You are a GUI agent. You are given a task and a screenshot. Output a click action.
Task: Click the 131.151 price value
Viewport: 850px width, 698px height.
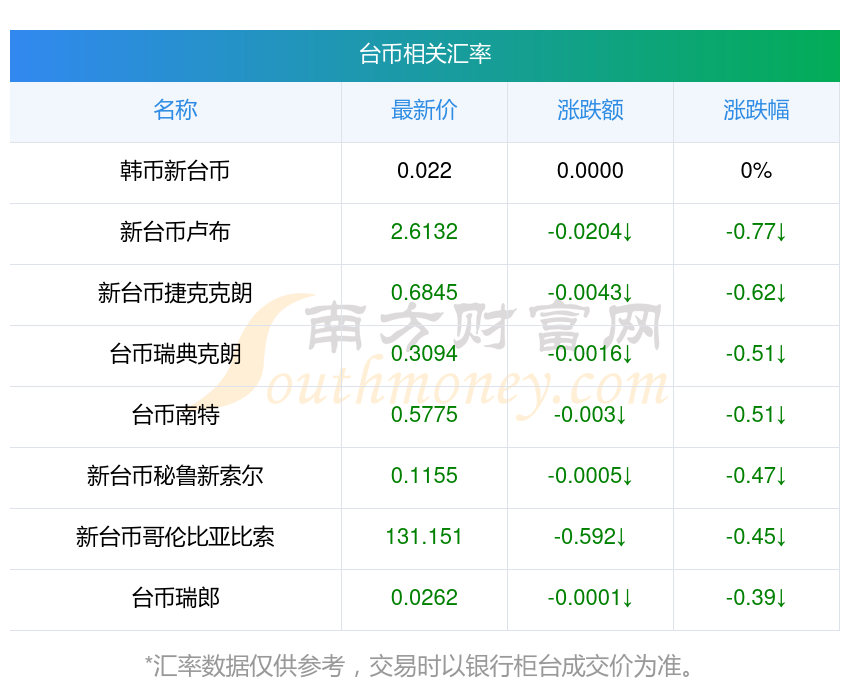point(424,537)
